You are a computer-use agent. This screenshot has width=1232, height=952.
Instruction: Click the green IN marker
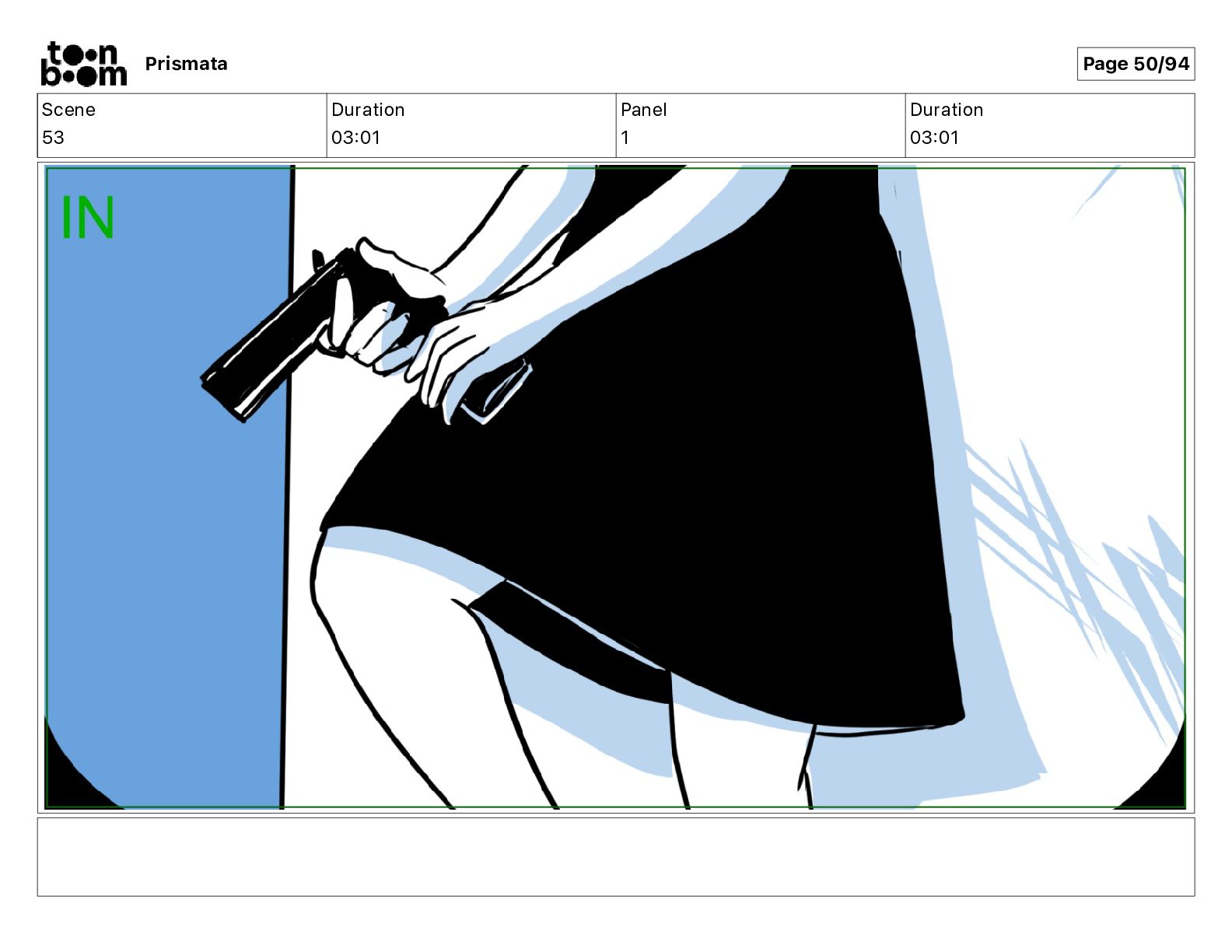click(88, 218)
